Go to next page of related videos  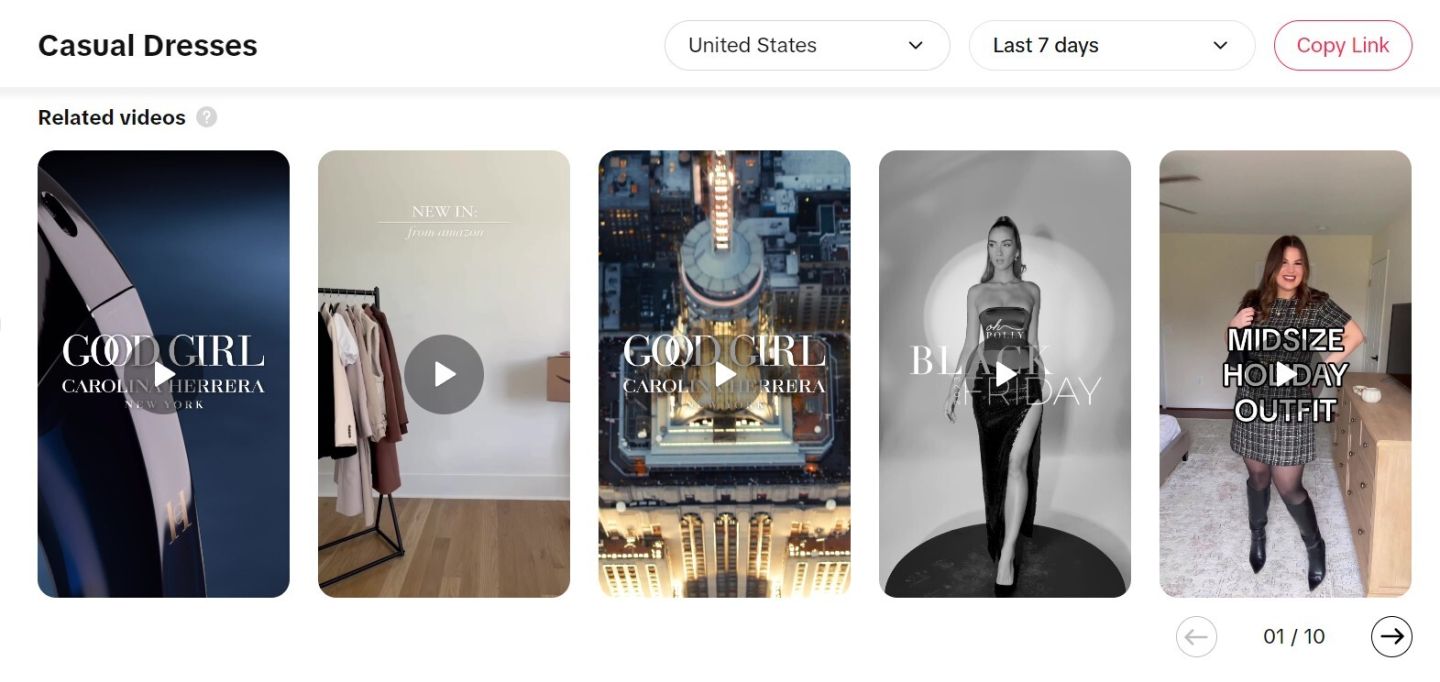[1391, 636]
